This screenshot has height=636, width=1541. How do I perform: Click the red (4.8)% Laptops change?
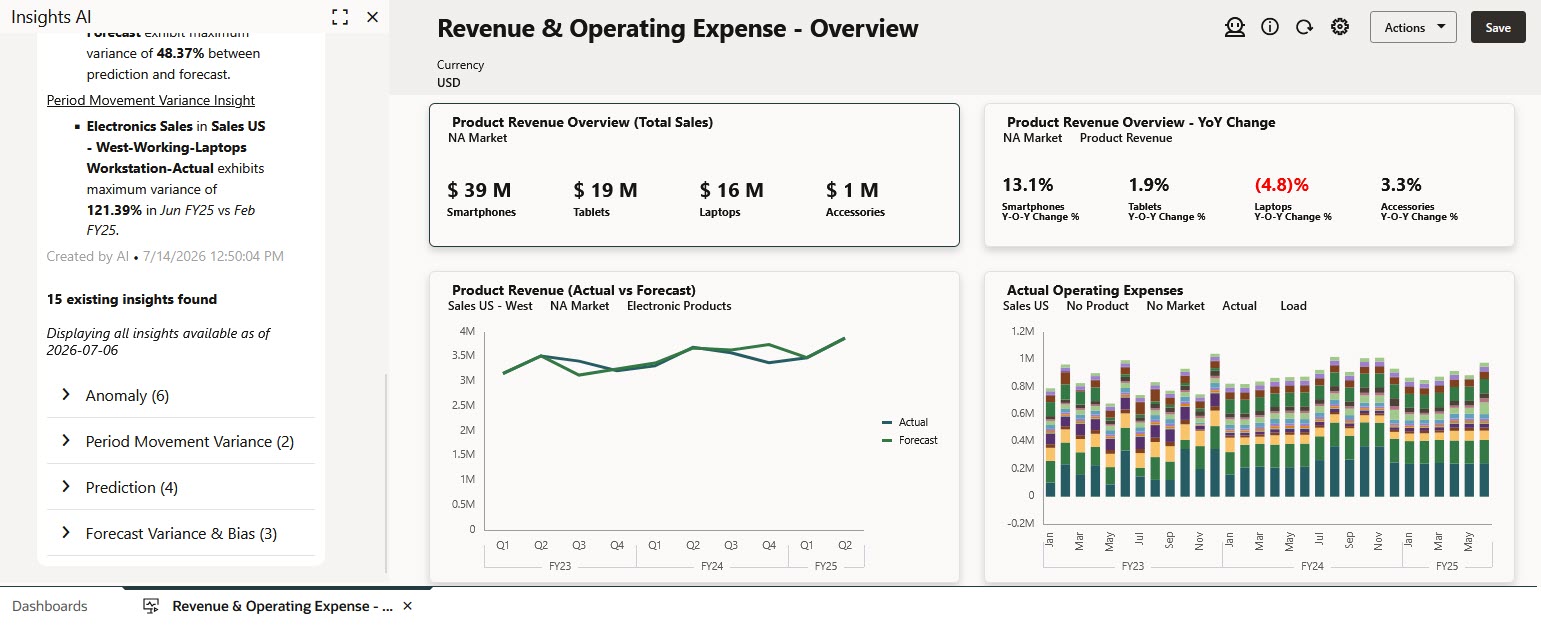(1281, 185)
